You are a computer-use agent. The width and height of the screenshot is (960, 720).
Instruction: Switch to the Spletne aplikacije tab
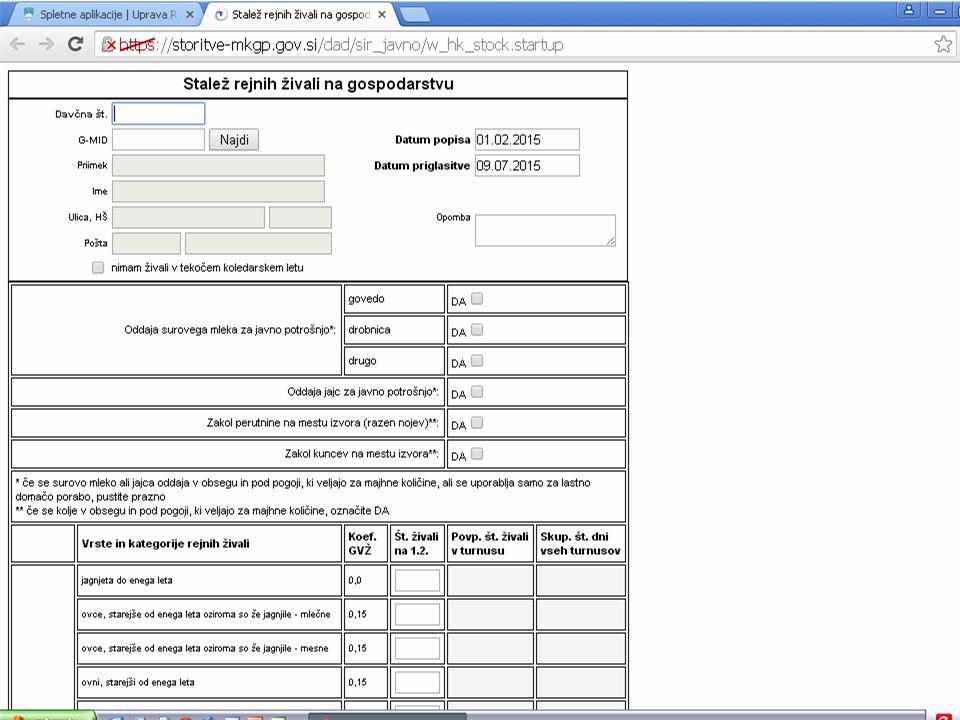click(107, 14)
